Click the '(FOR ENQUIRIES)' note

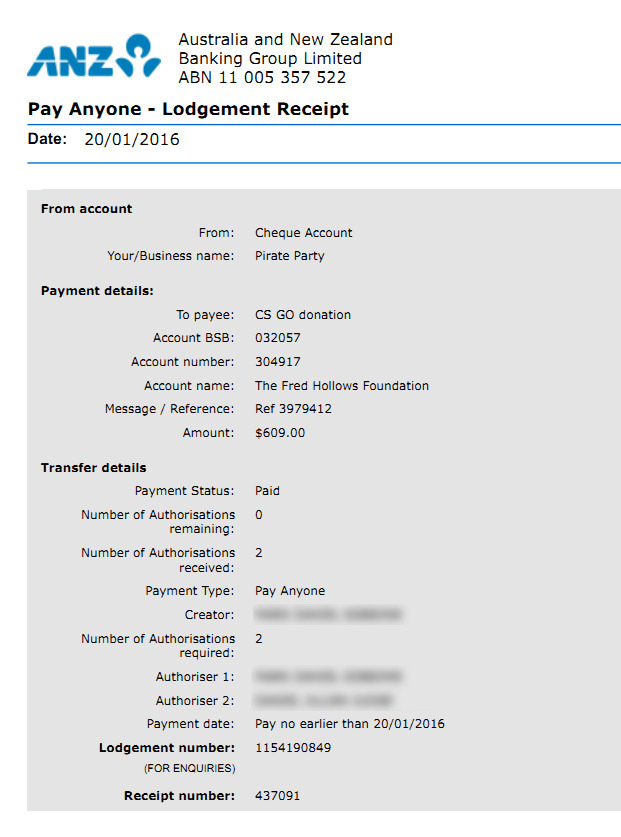pos(190,768)
